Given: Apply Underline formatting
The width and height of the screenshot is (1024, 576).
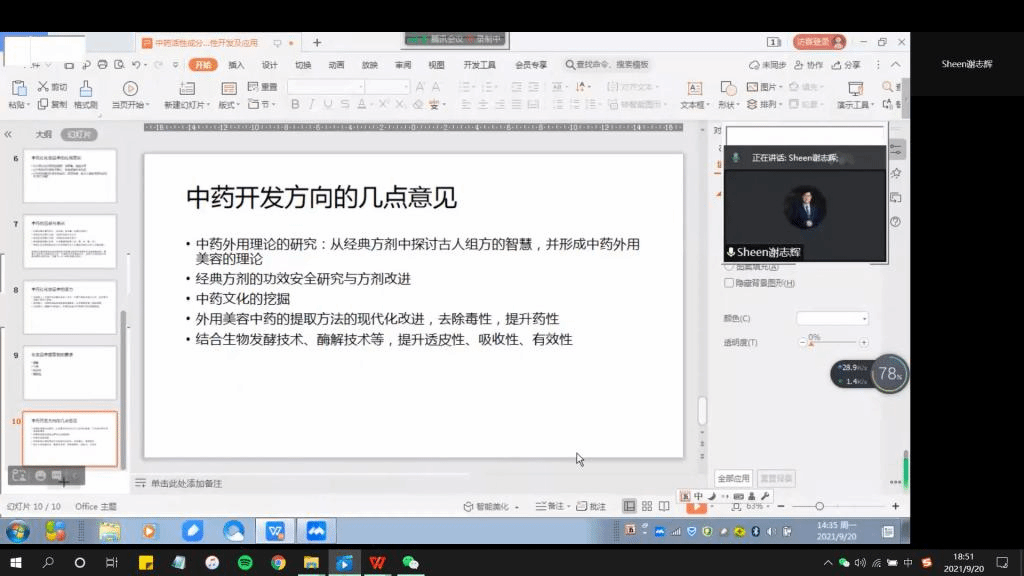Looking at the screenshot, I should pos(328,104).
